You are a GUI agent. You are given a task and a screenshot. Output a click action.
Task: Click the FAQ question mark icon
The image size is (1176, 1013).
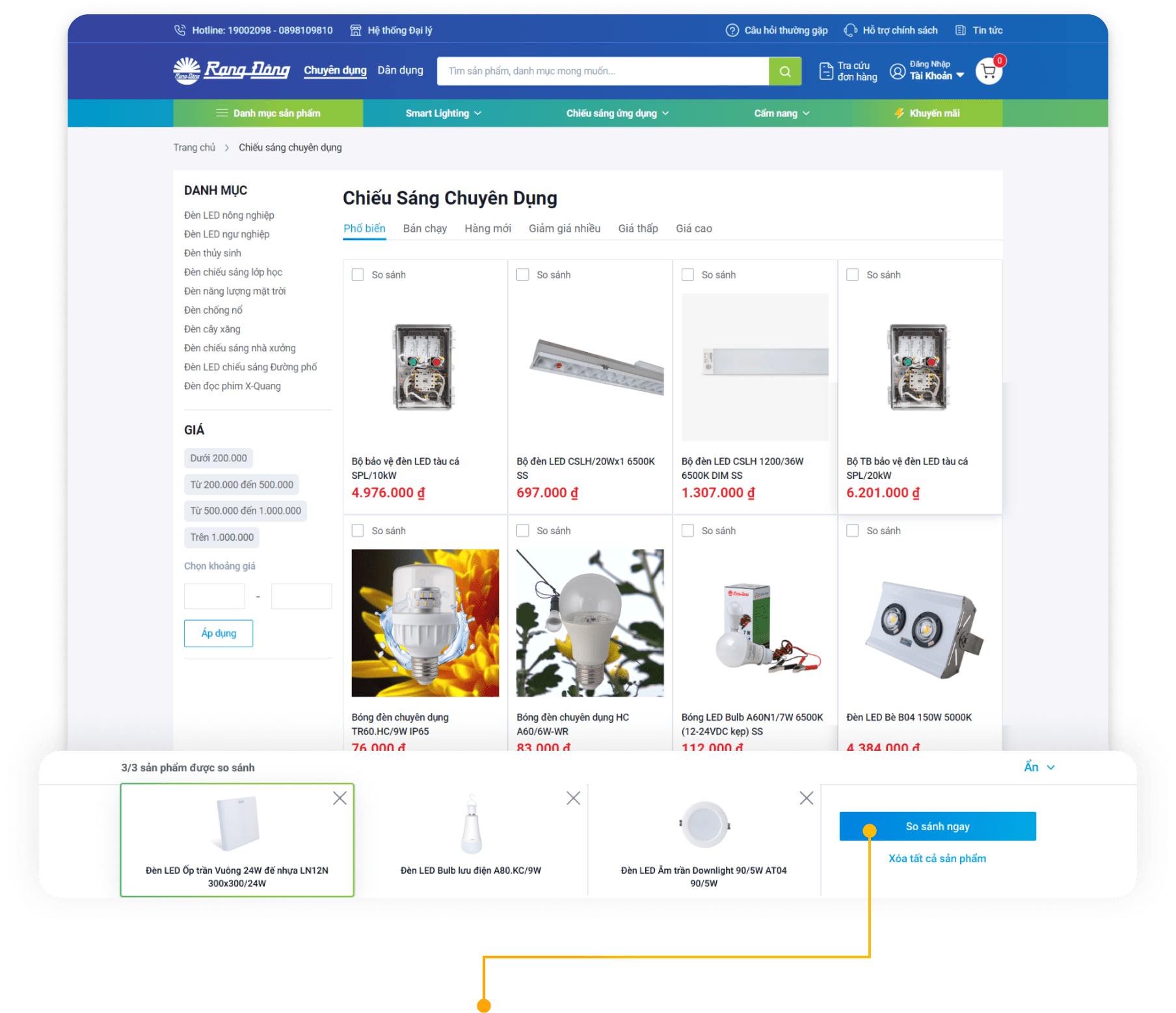click(x=732, y=31)
